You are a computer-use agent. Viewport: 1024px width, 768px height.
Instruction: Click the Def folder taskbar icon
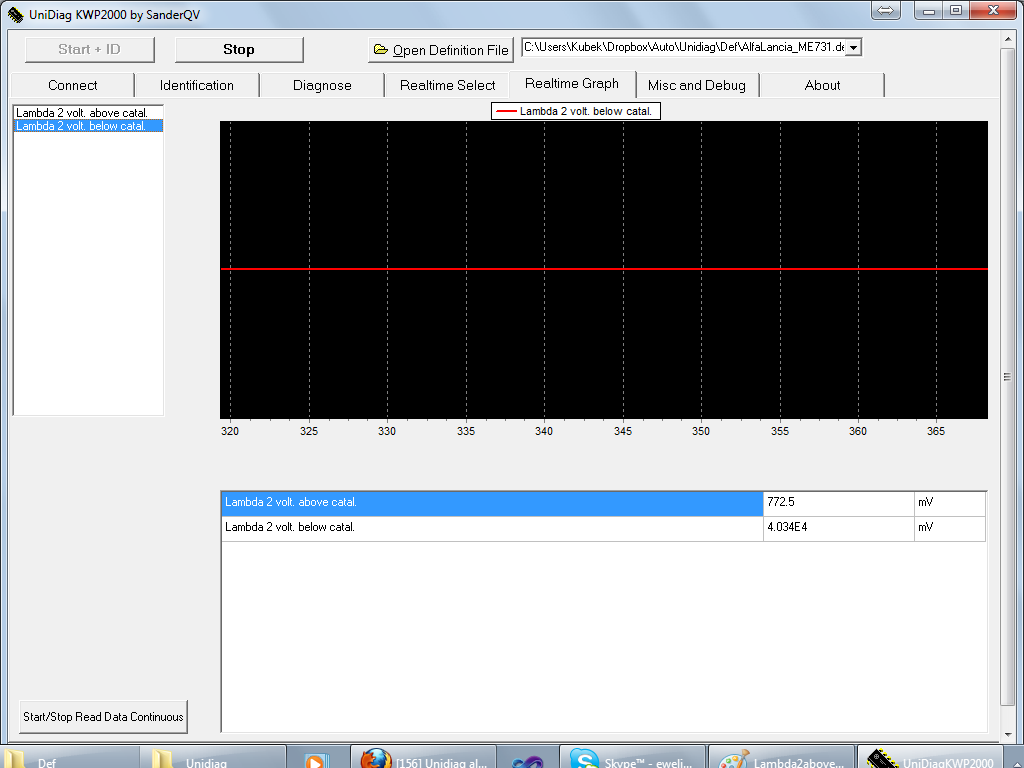tap(16, 760)
